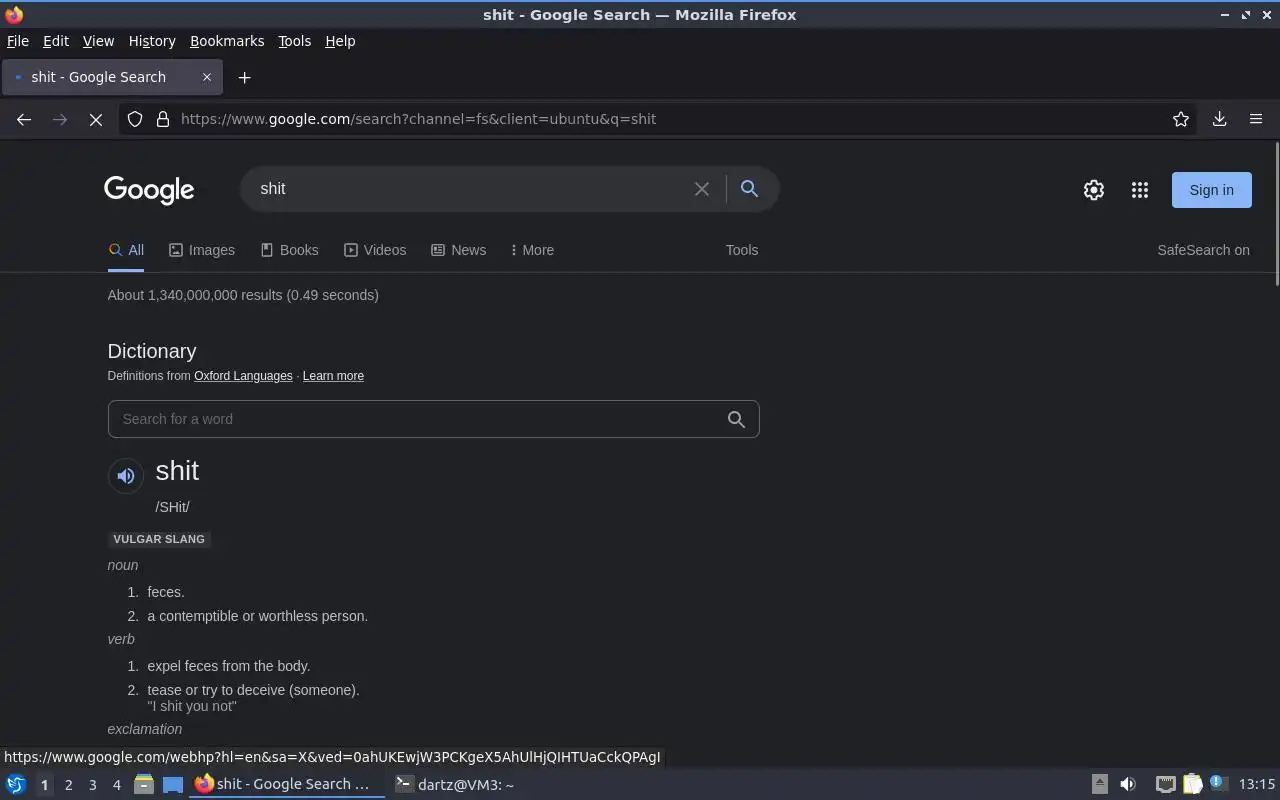
Task: Click the /SHit/ pronunciation text
Action: pos(172,507)
